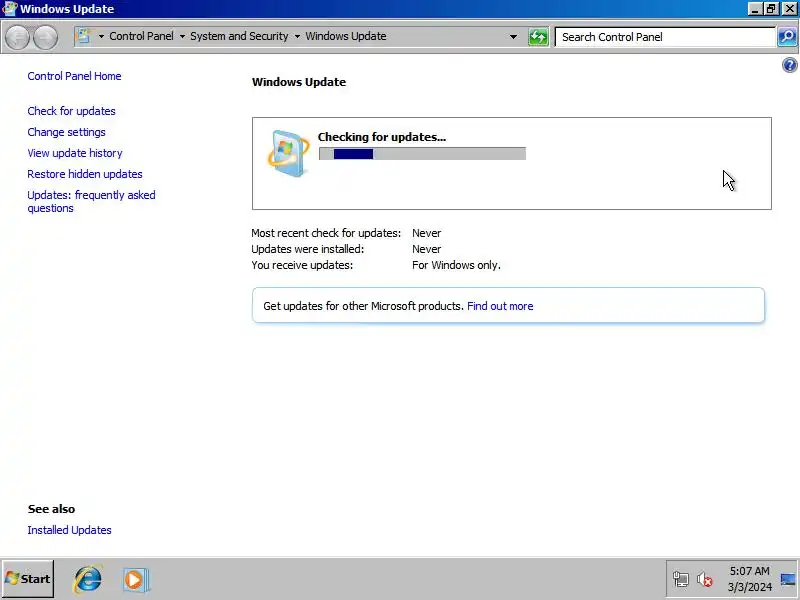This screenshot has height=600, width=800.
Task: Click the green refresh button beside address bar
Action: point(538,37)
